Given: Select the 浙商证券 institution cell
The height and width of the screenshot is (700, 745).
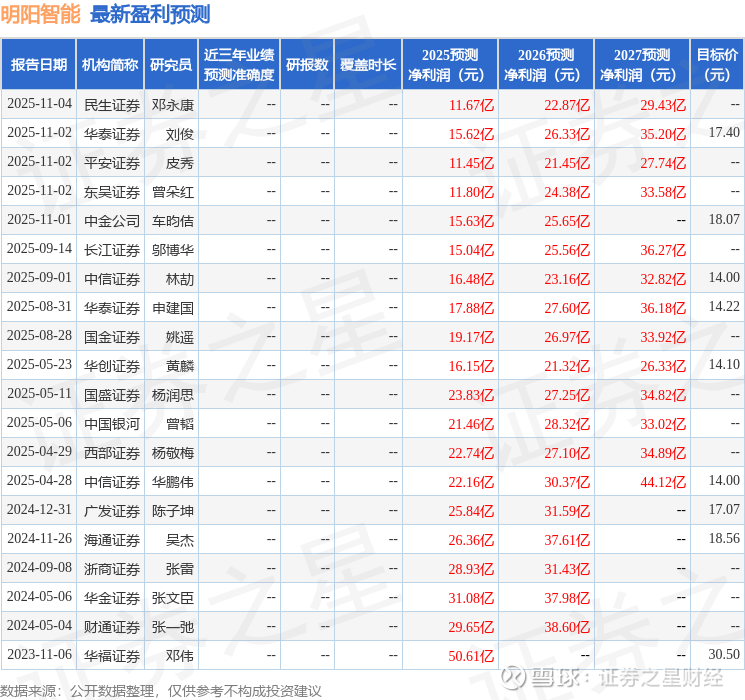Looking at the screenshot, I should point(112,569).
